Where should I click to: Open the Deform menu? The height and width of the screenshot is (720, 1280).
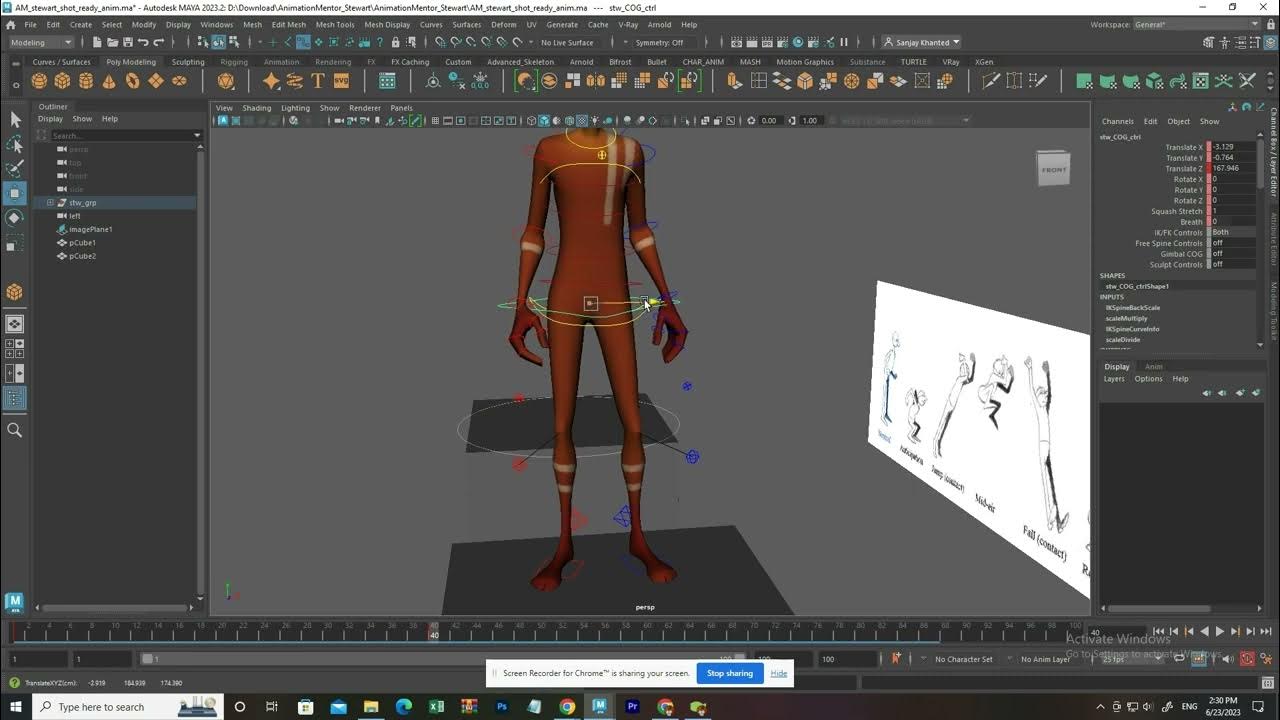click(504, 24)
